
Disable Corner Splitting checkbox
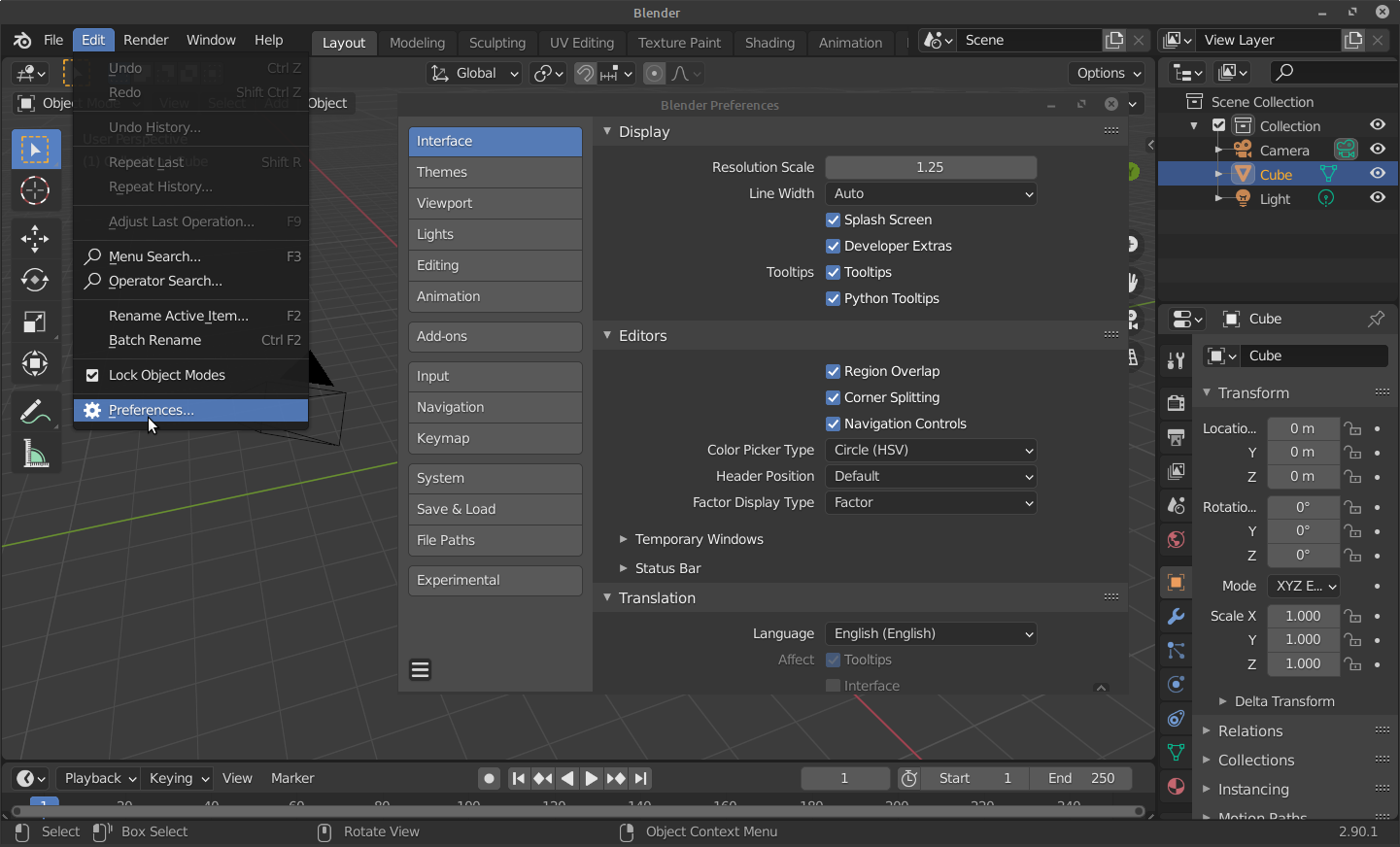[x=833, y=397]
